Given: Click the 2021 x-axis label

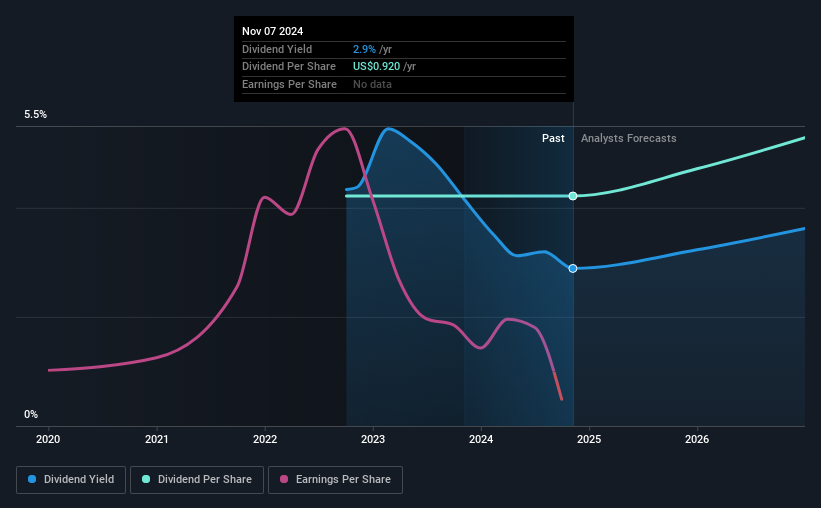Looking at the screenshot, I should pyautogui.click(x=157, y=439).
